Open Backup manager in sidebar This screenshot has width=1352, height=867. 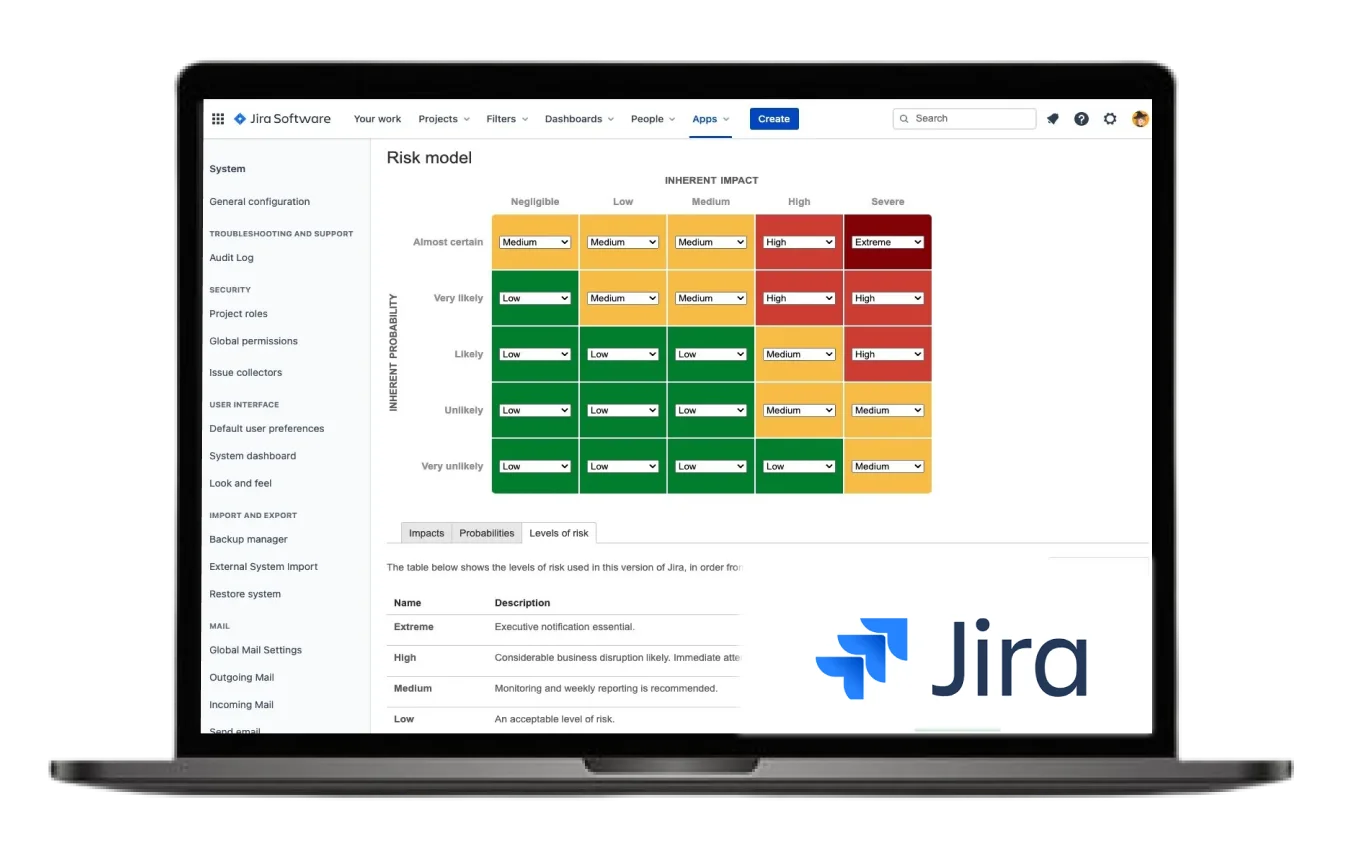coord(248,540)
